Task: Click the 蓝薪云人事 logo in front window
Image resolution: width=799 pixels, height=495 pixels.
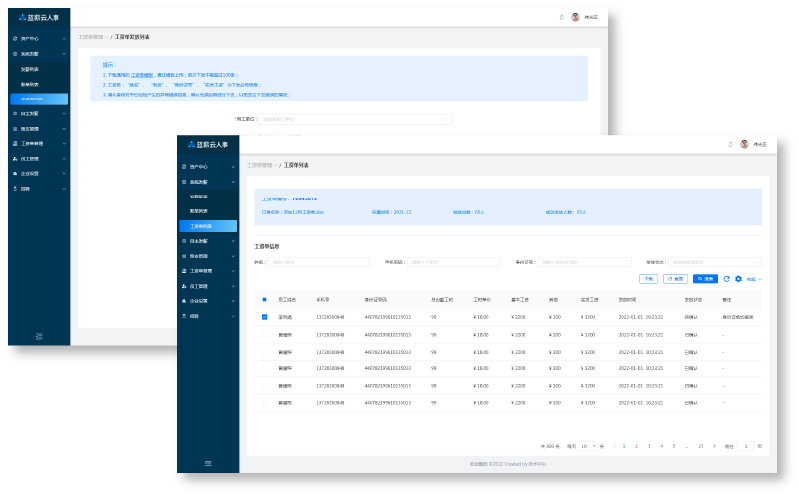Action: (207, 144)
